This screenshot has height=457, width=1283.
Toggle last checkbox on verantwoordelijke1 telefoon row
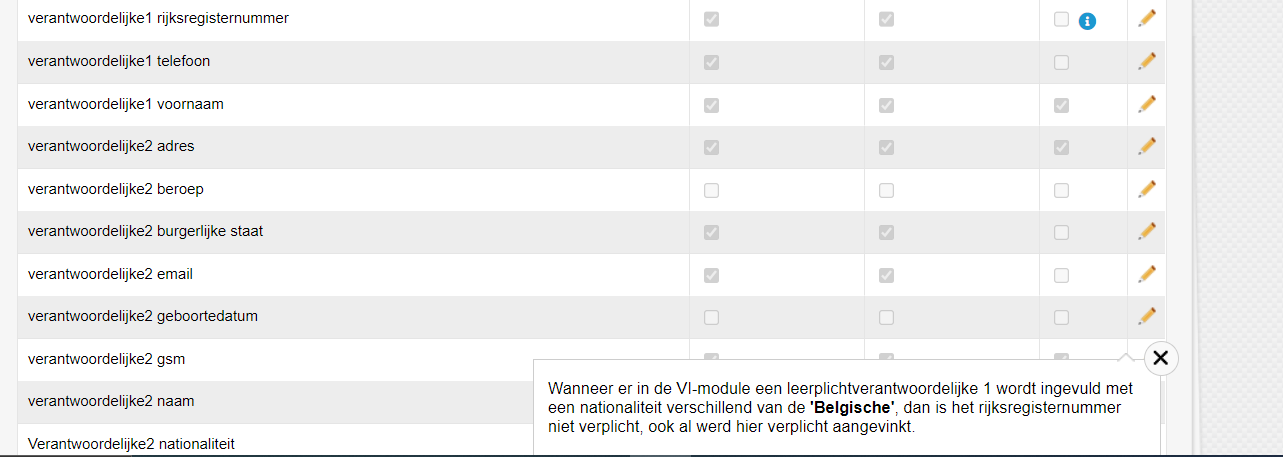click(1061, 62)
